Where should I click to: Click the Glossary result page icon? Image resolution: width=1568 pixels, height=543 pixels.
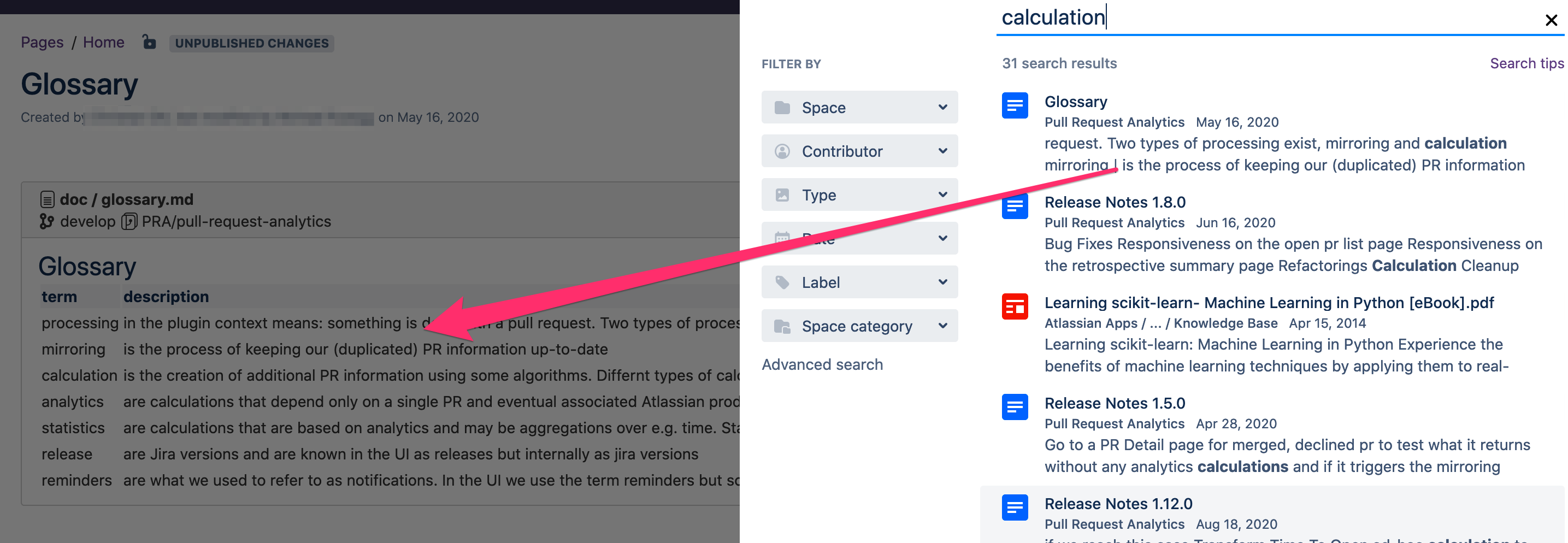(1014, 106)
